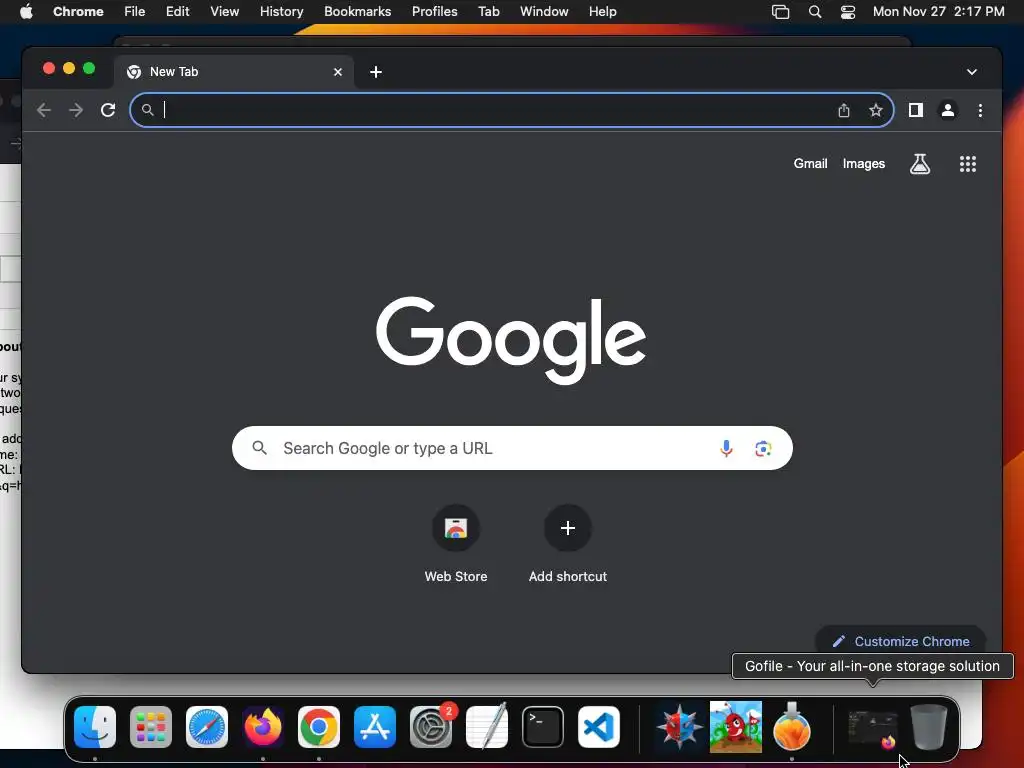Viewport: 1024px width, 768px height.
Task: Open TextEdit from the Dock
Action: [487, 726]
